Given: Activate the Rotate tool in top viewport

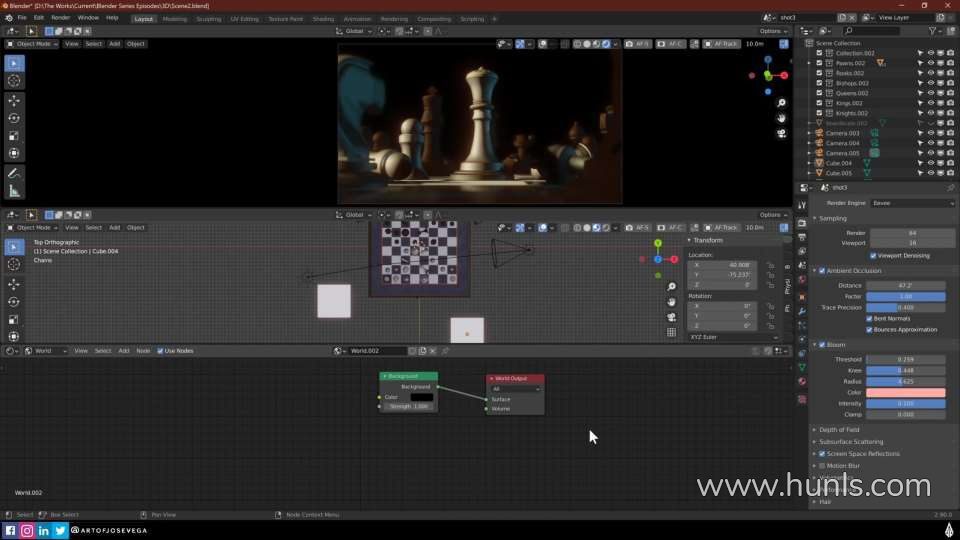Looking at the screenshot, I should [x=14, y=118].
